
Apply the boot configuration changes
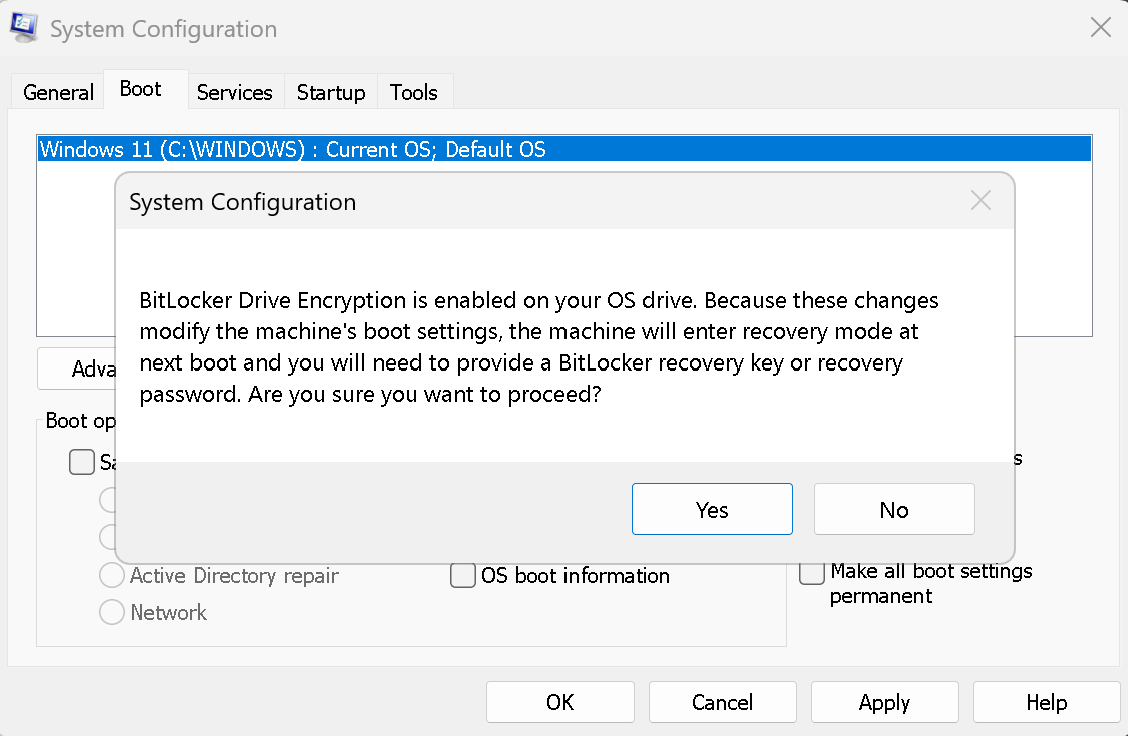tap(885, 701)
